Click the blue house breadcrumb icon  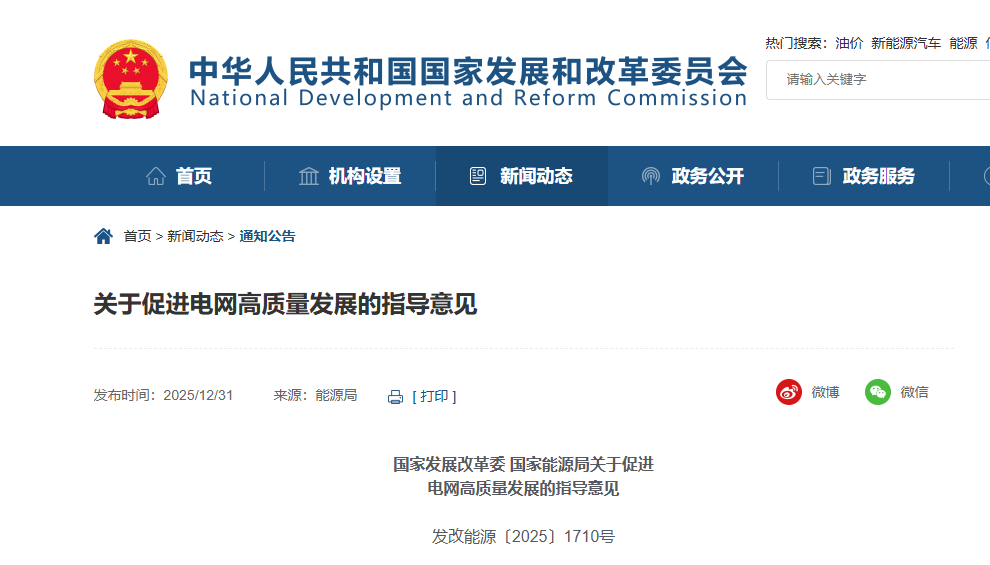(103, 236)
